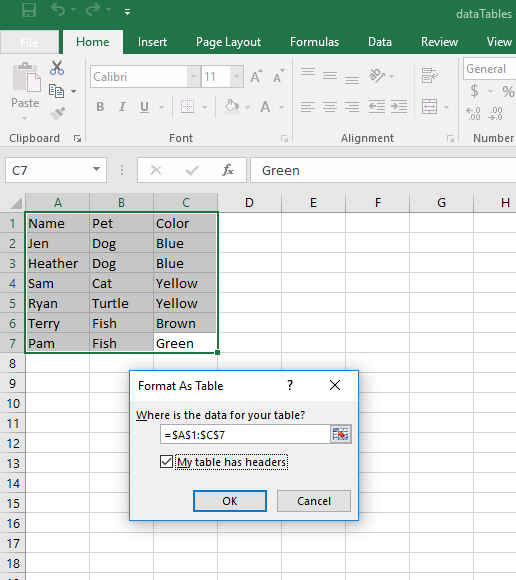
Task: Click the Format Painter brush icon
Action: [57, 114]
